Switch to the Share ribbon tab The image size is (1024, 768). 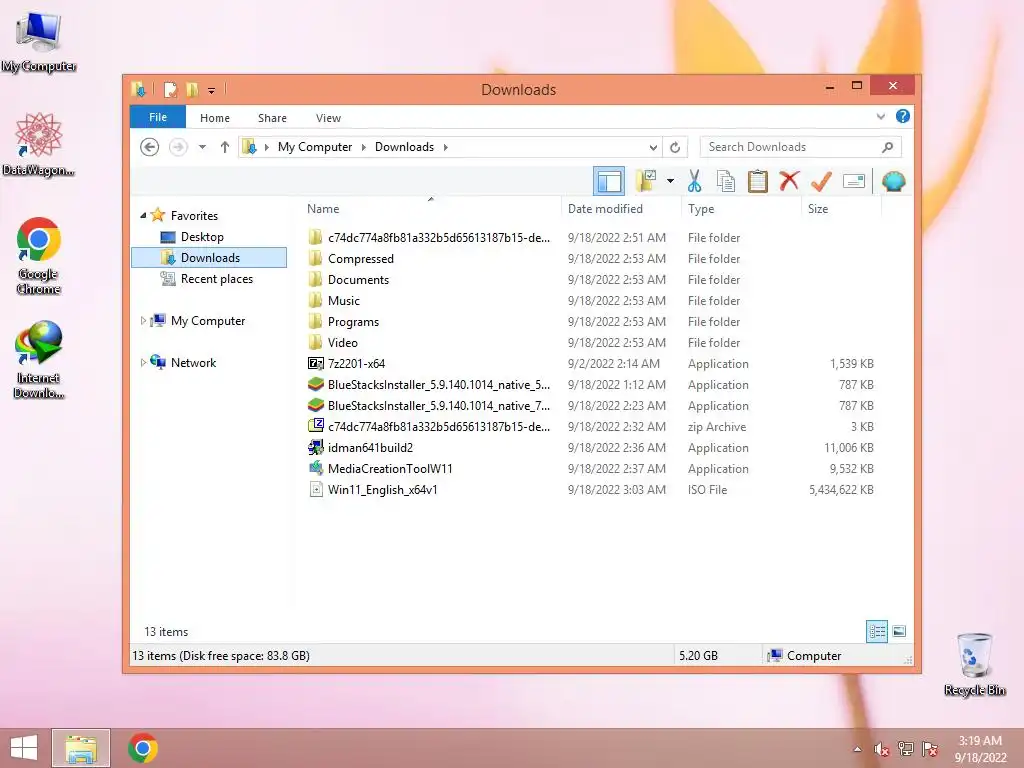pyautogui.click(x=272, y=118)
